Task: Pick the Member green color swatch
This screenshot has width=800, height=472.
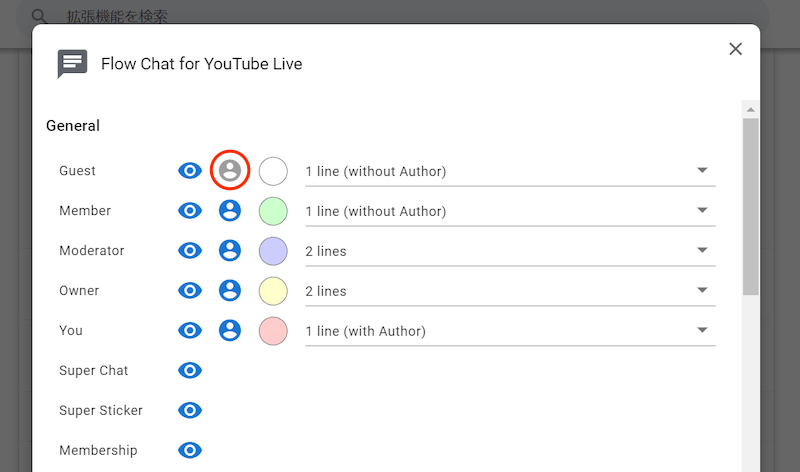Action: (273, 211)
